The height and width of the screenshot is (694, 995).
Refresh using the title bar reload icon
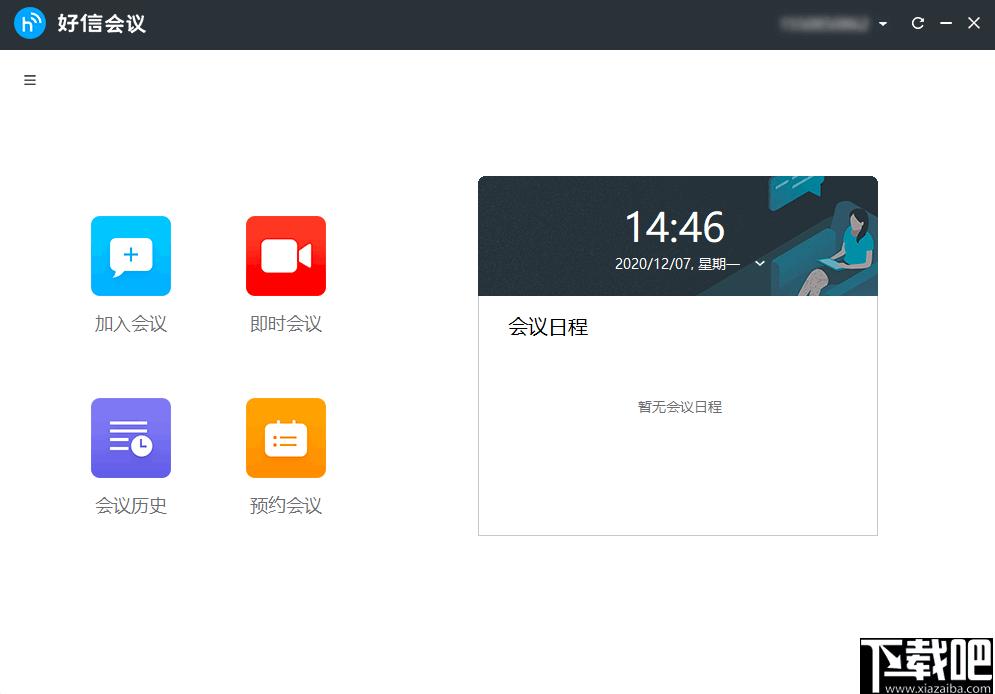tap(918, 23)
